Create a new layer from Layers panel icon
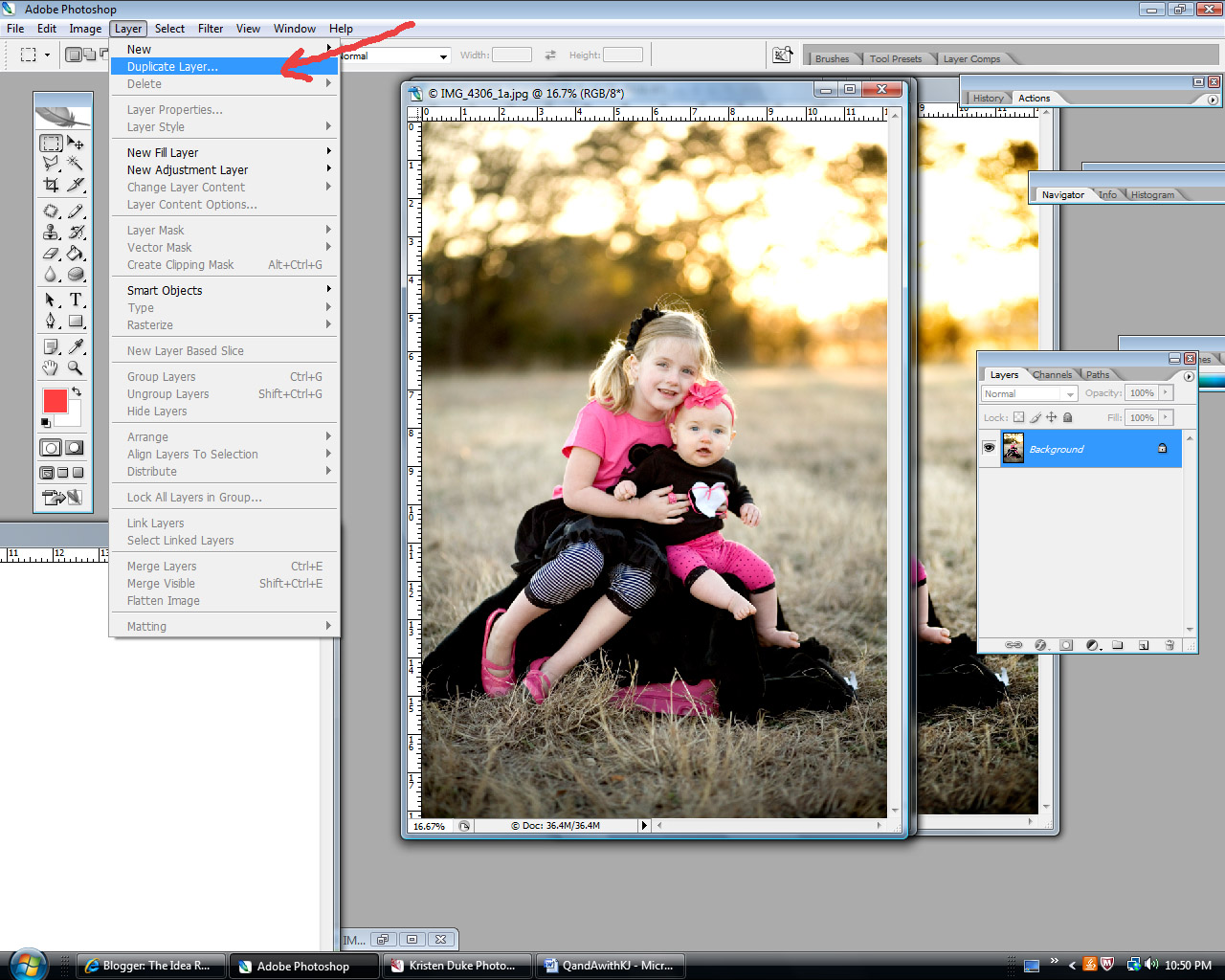 pos(1143,645)
